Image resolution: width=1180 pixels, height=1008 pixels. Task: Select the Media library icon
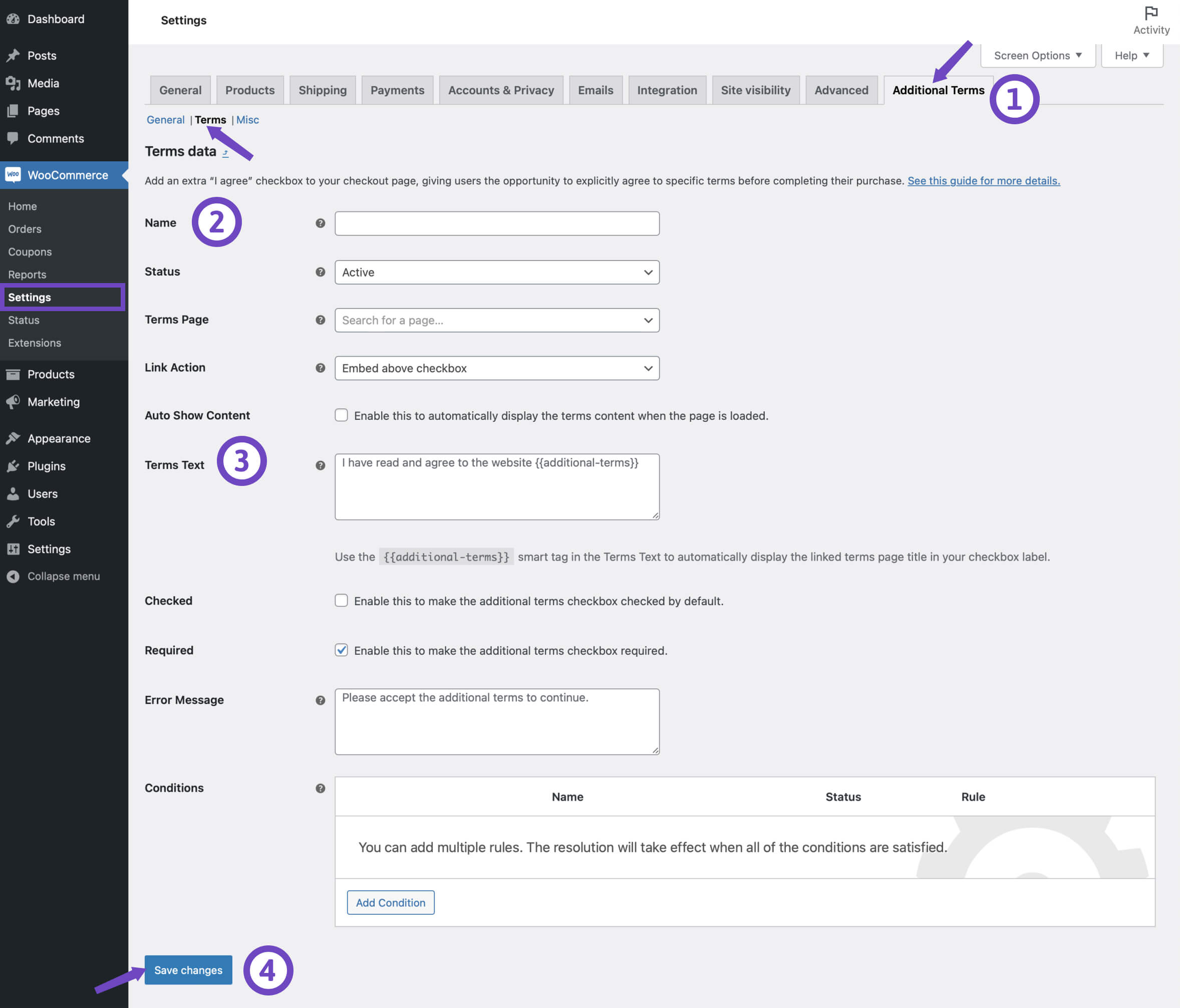pos(14,83)
